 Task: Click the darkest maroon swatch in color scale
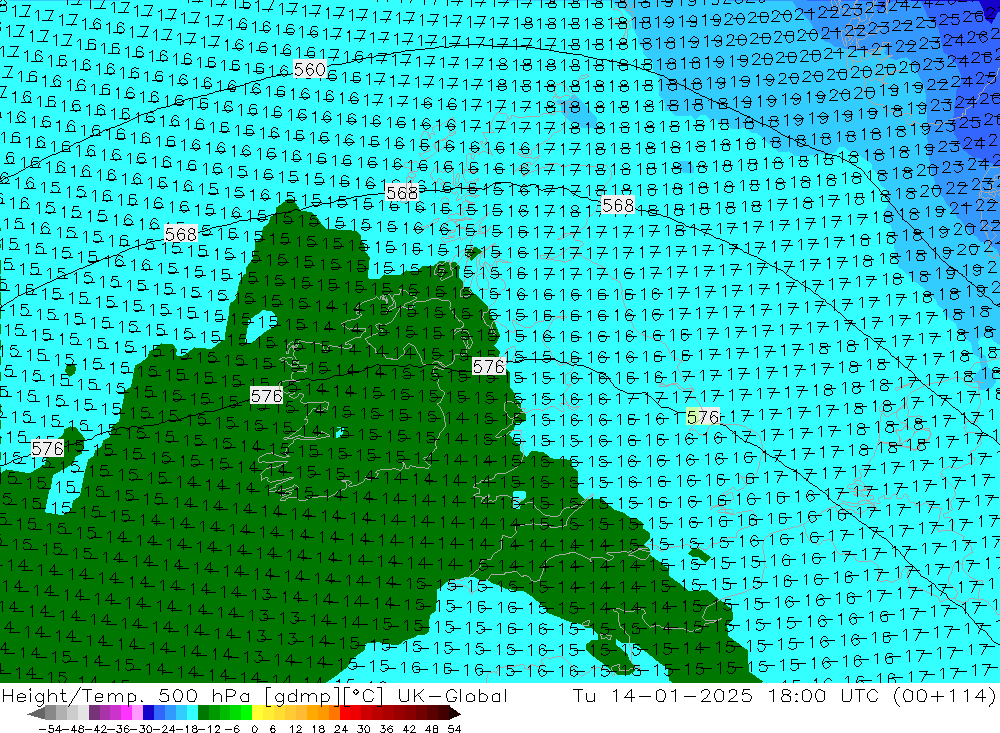[444, 713]
